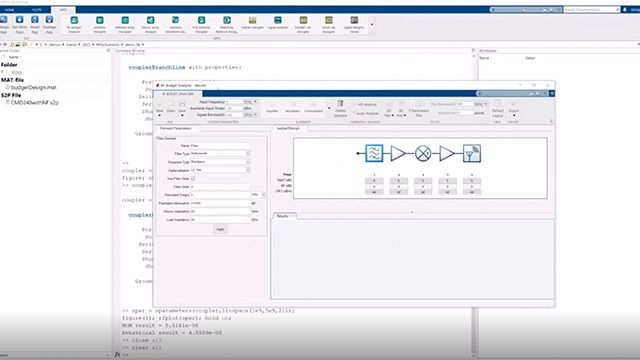Image resolution: width=640 pixels, height=360 pixels.
Task: Click the Load Impedance input field
Action: (x=220, y=220)
